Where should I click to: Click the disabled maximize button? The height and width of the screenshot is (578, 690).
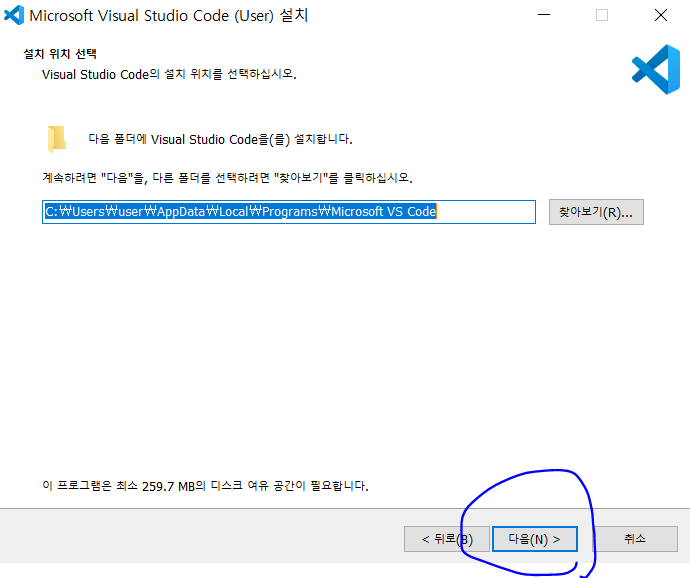(x=602, y=15)
